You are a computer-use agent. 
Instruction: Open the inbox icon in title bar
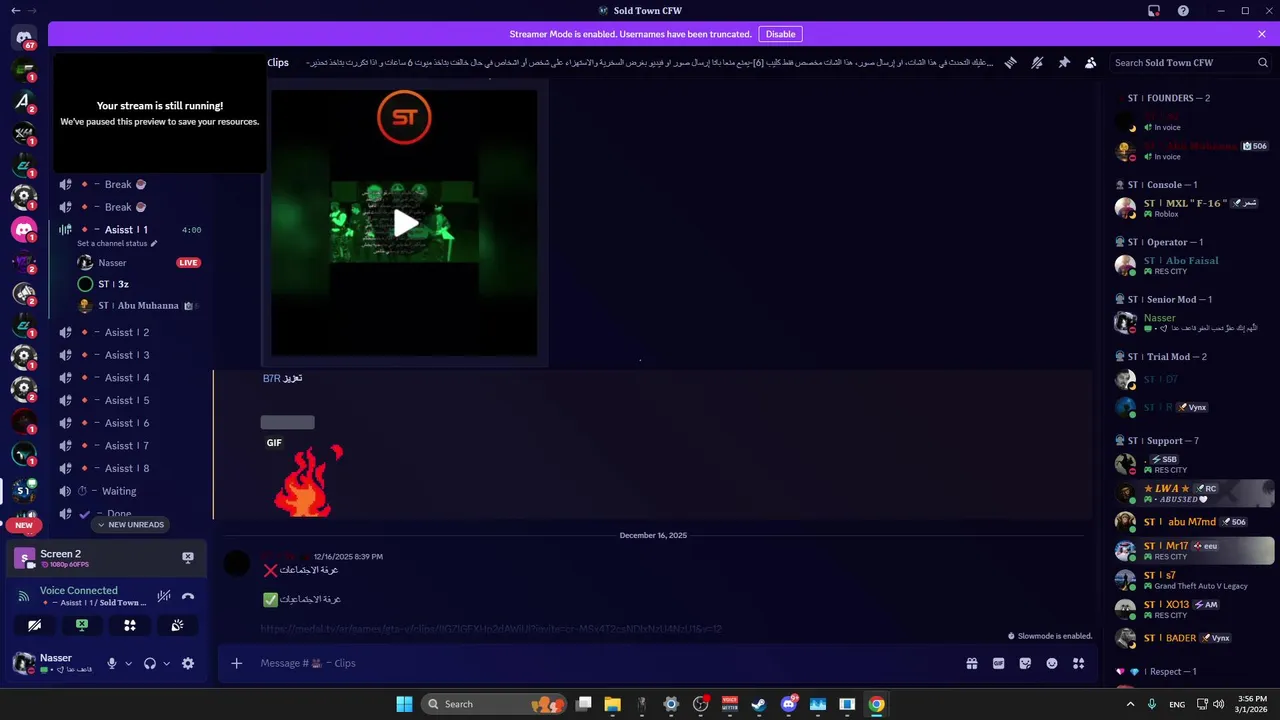[x=1154, y=10]
